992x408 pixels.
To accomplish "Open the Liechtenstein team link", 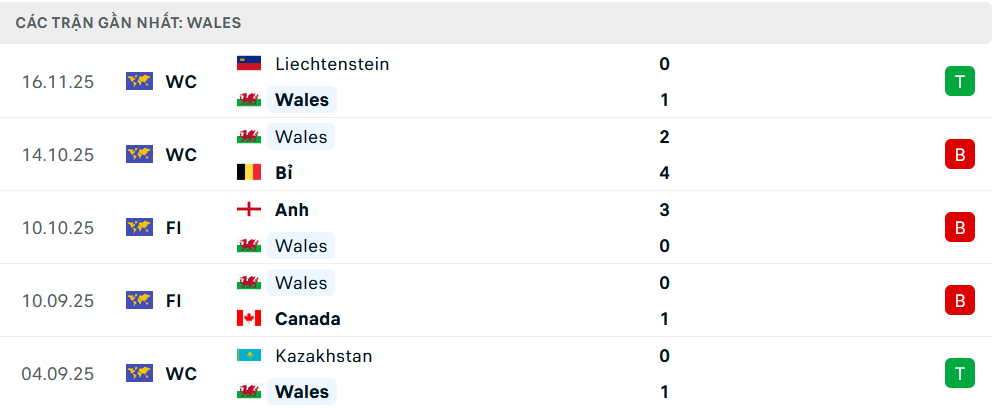I will point(332,64).
